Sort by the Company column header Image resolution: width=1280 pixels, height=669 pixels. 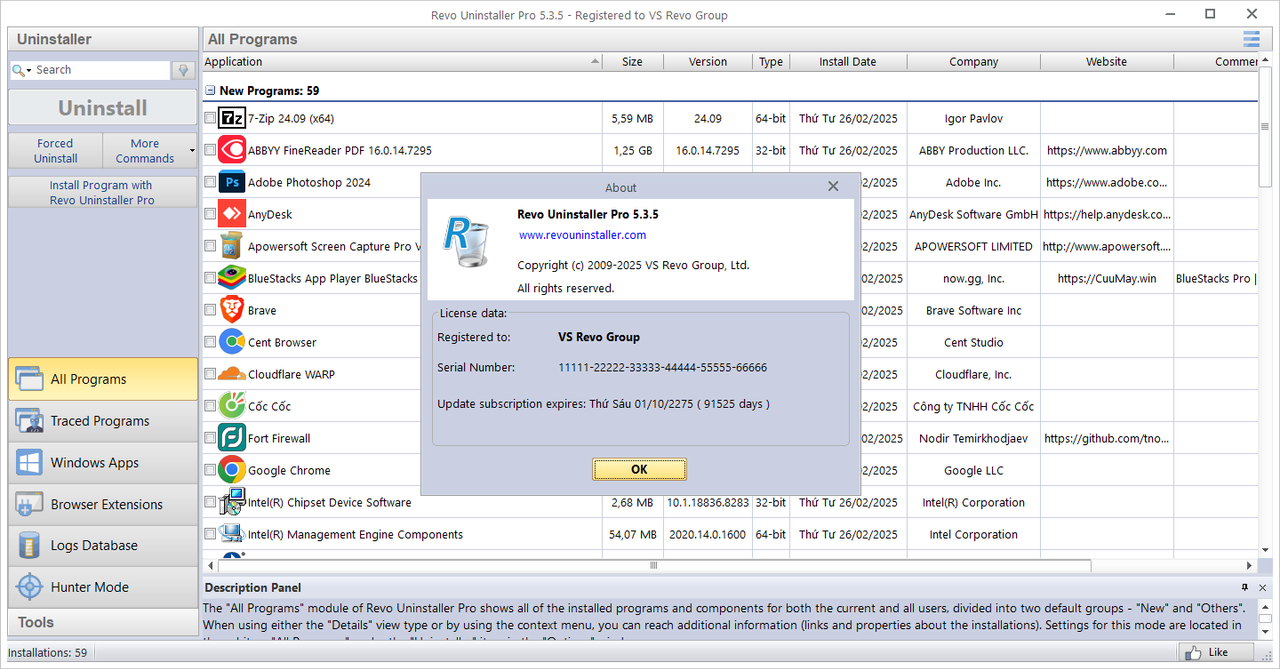pos(974,62)
